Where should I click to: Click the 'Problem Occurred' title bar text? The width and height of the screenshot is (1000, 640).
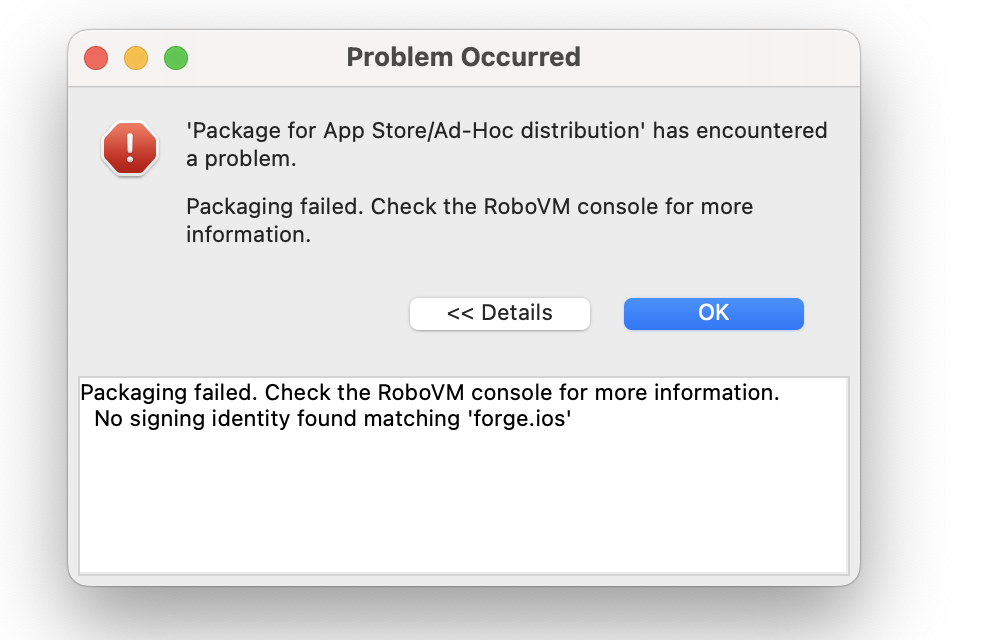[x=463, y=57]
